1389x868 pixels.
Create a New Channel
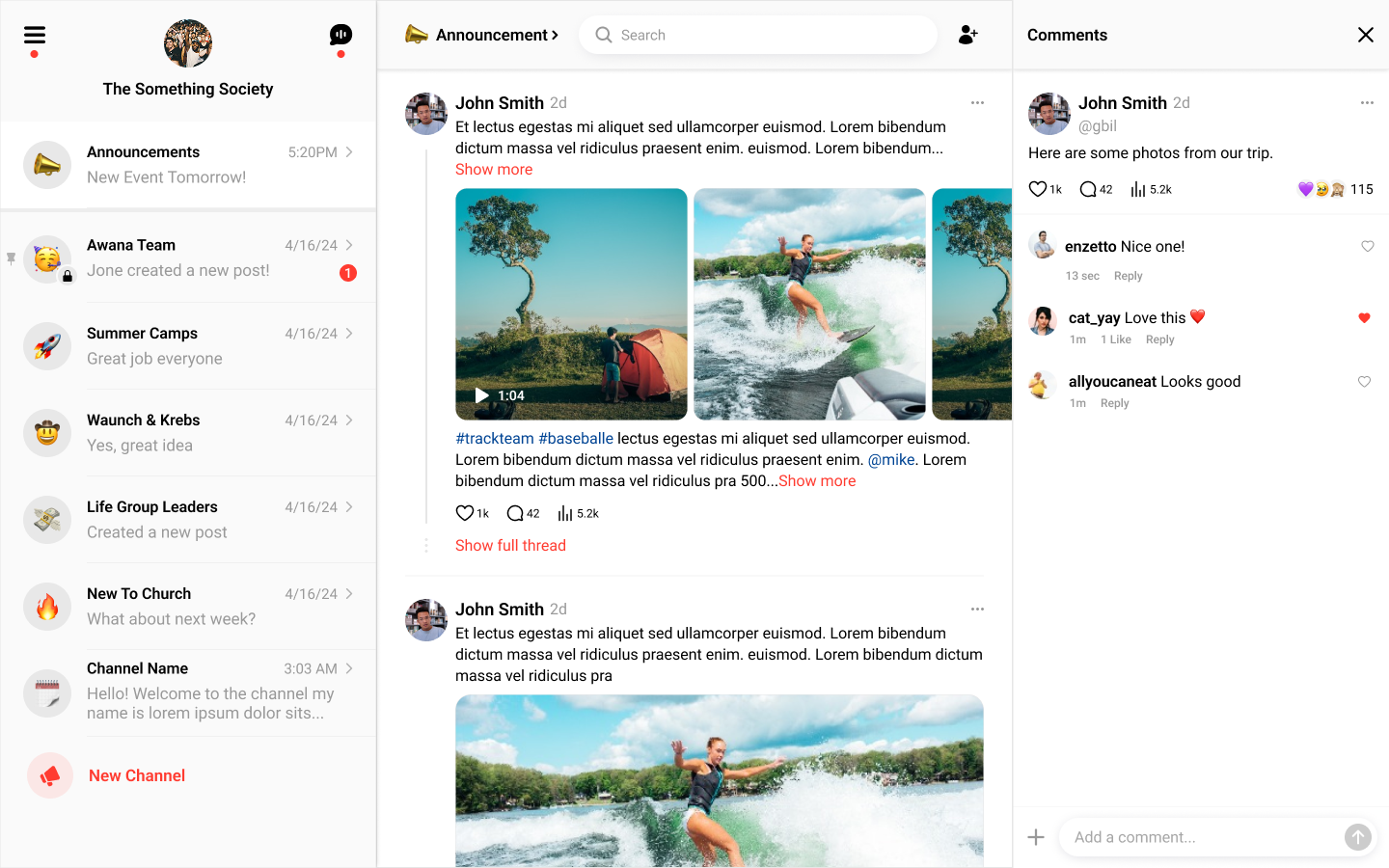coord(136,775)
